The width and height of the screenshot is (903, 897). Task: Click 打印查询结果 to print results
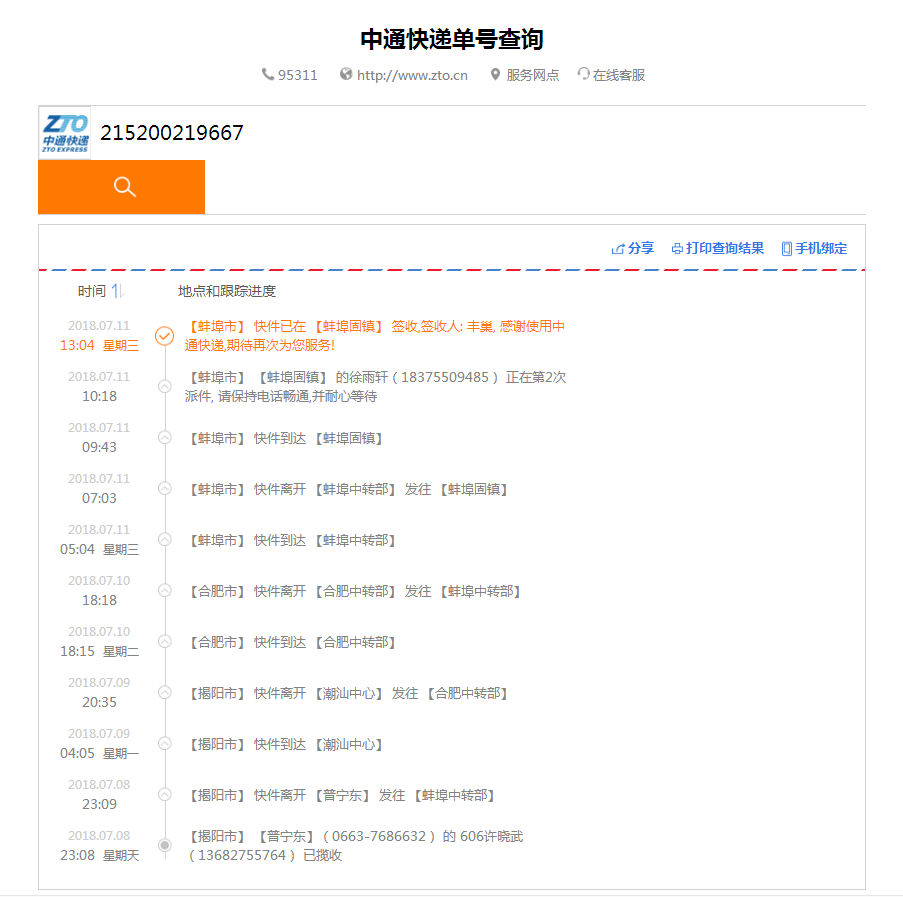(725, 248)
